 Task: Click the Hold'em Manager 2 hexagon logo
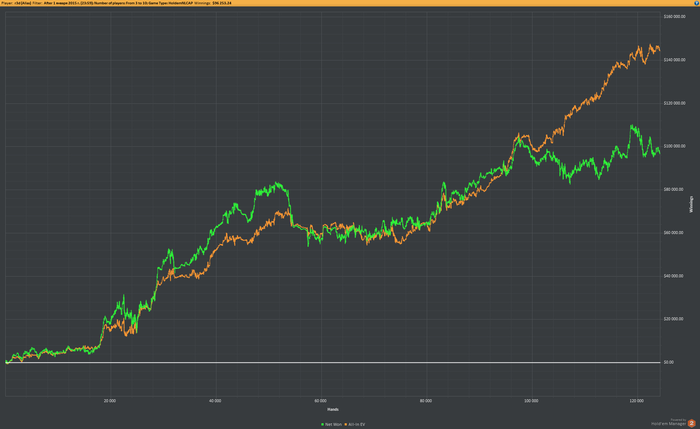(692, 423)
